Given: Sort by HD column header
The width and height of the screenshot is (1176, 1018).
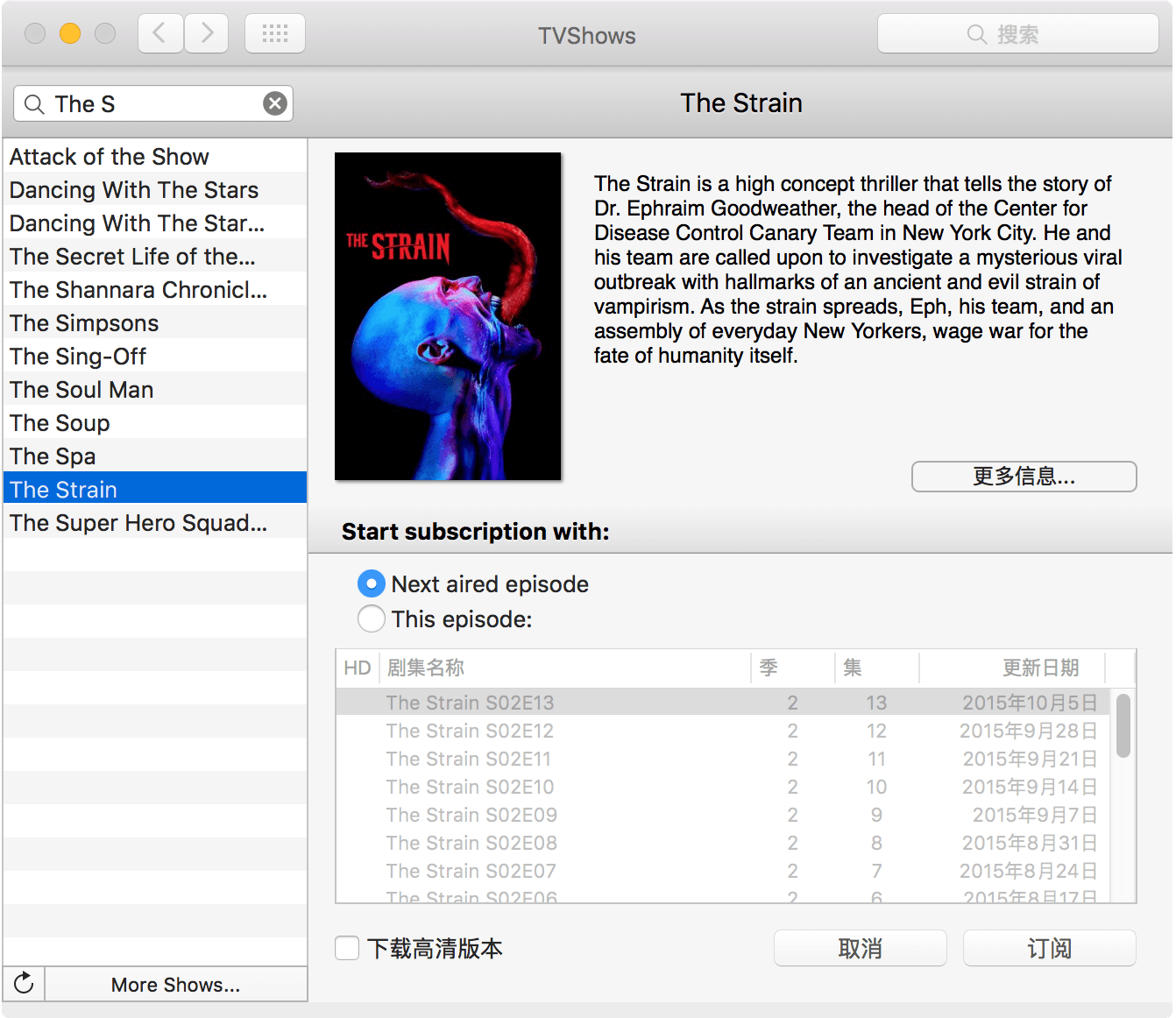Looking at the screenshot, I should (x=358, y=668).
